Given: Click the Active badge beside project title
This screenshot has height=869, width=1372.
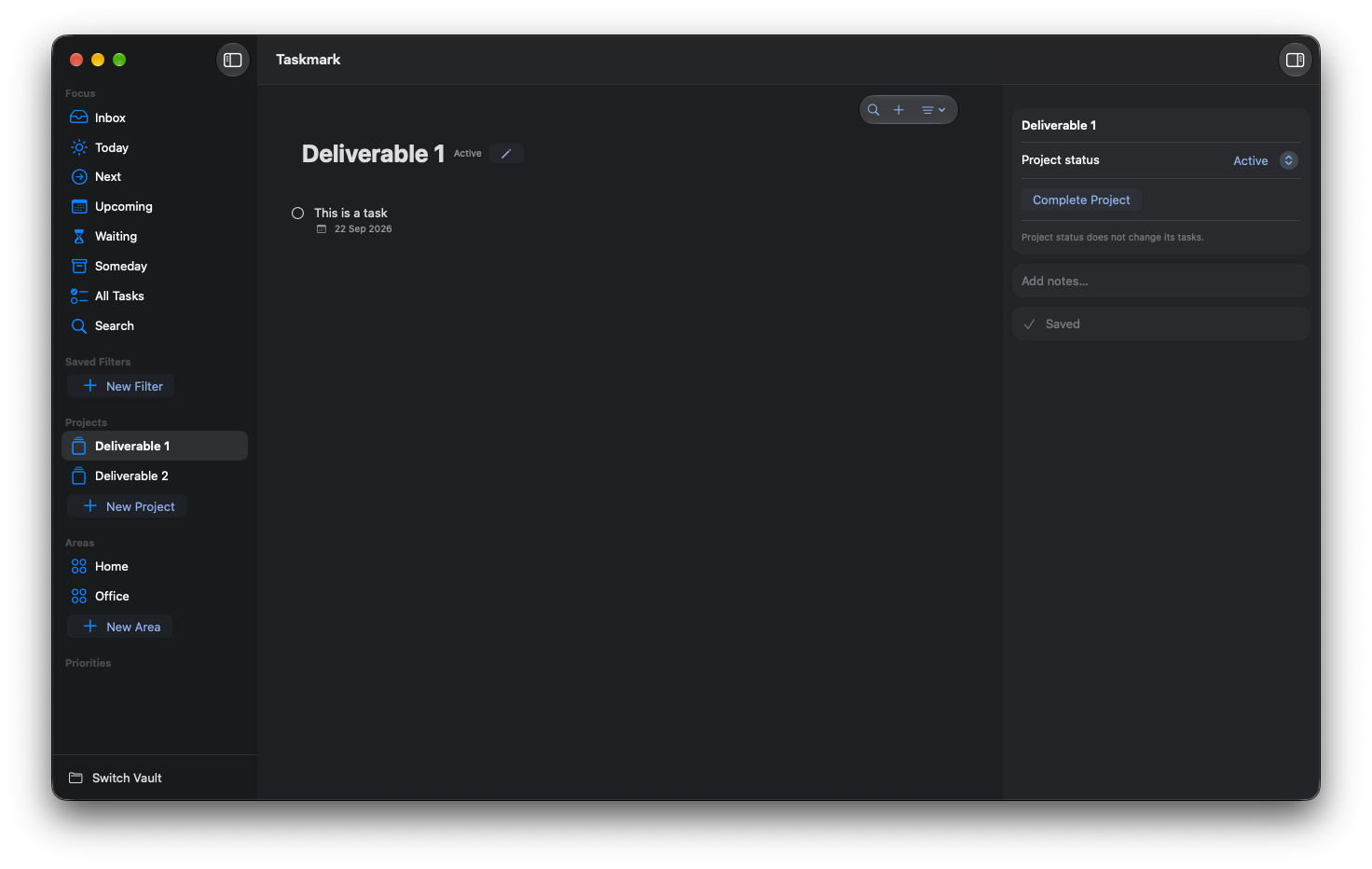Looking at the screenshot, I should click(468, 154).
